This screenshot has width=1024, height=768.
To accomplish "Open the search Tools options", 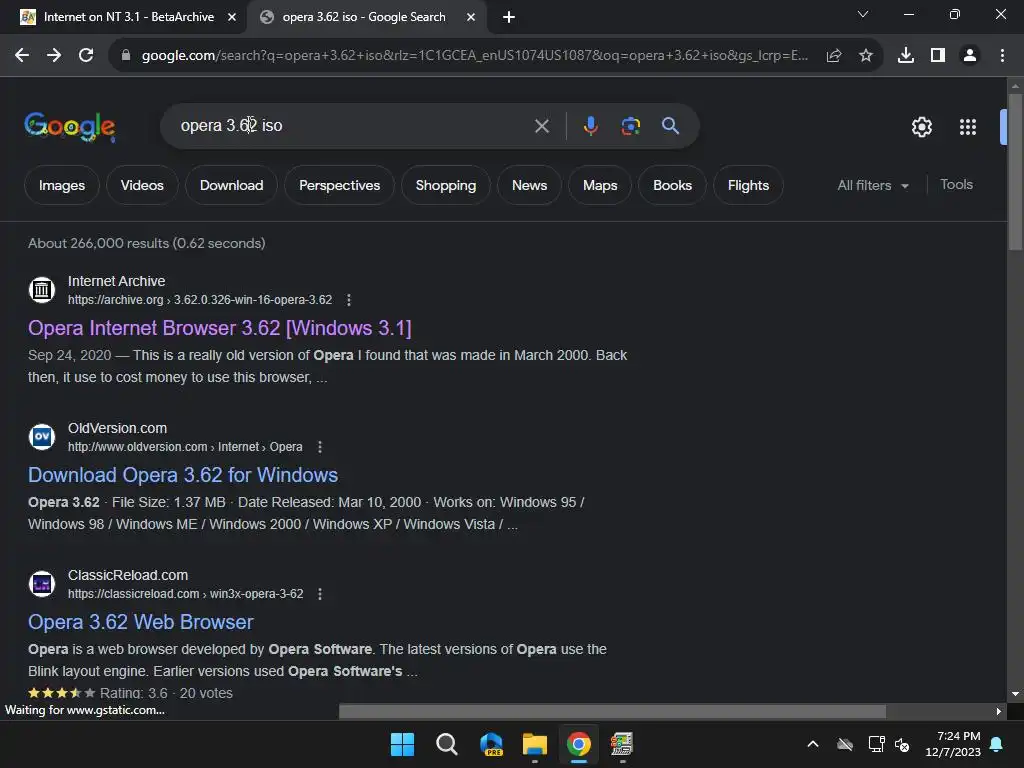I will pyautogui.click(x=956, y=185).
